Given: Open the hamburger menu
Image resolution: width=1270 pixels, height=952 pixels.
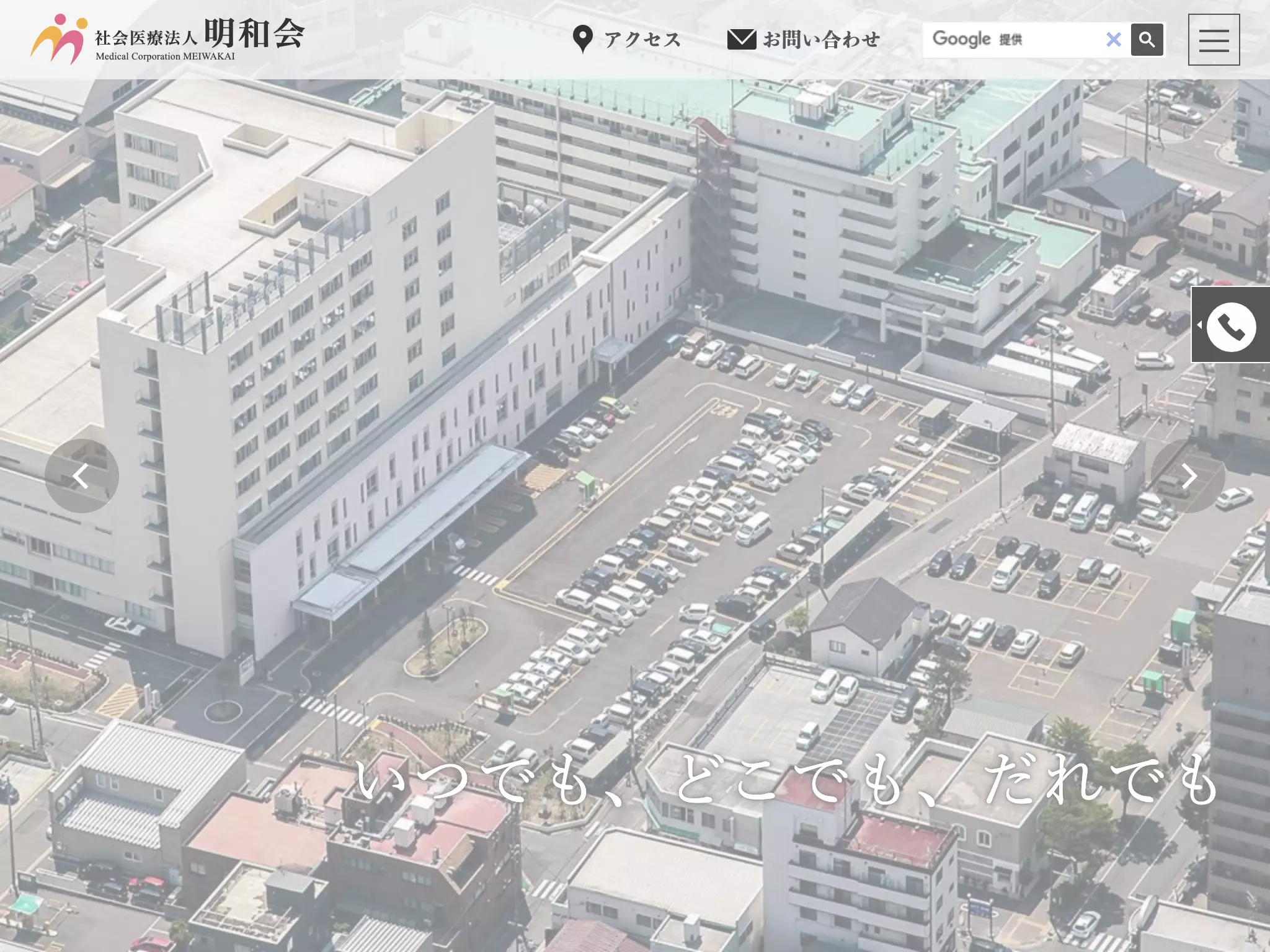Looking at the screenshot, I should [1214, 40].
